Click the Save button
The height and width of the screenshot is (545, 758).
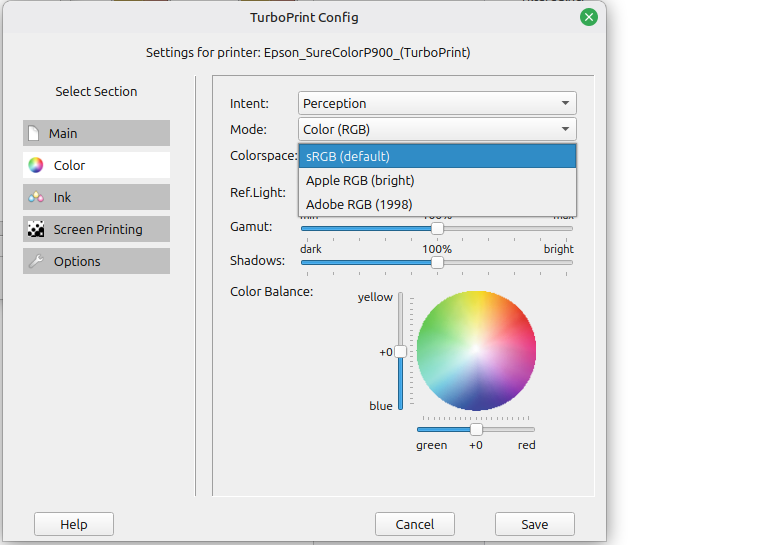[535, 524]
